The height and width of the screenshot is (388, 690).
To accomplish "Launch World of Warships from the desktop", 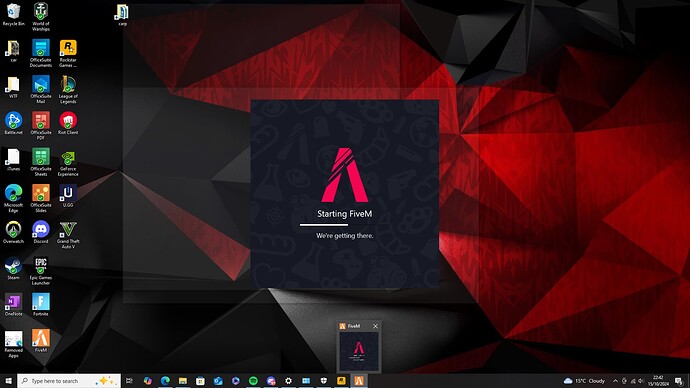I will [x=40, y=16].
